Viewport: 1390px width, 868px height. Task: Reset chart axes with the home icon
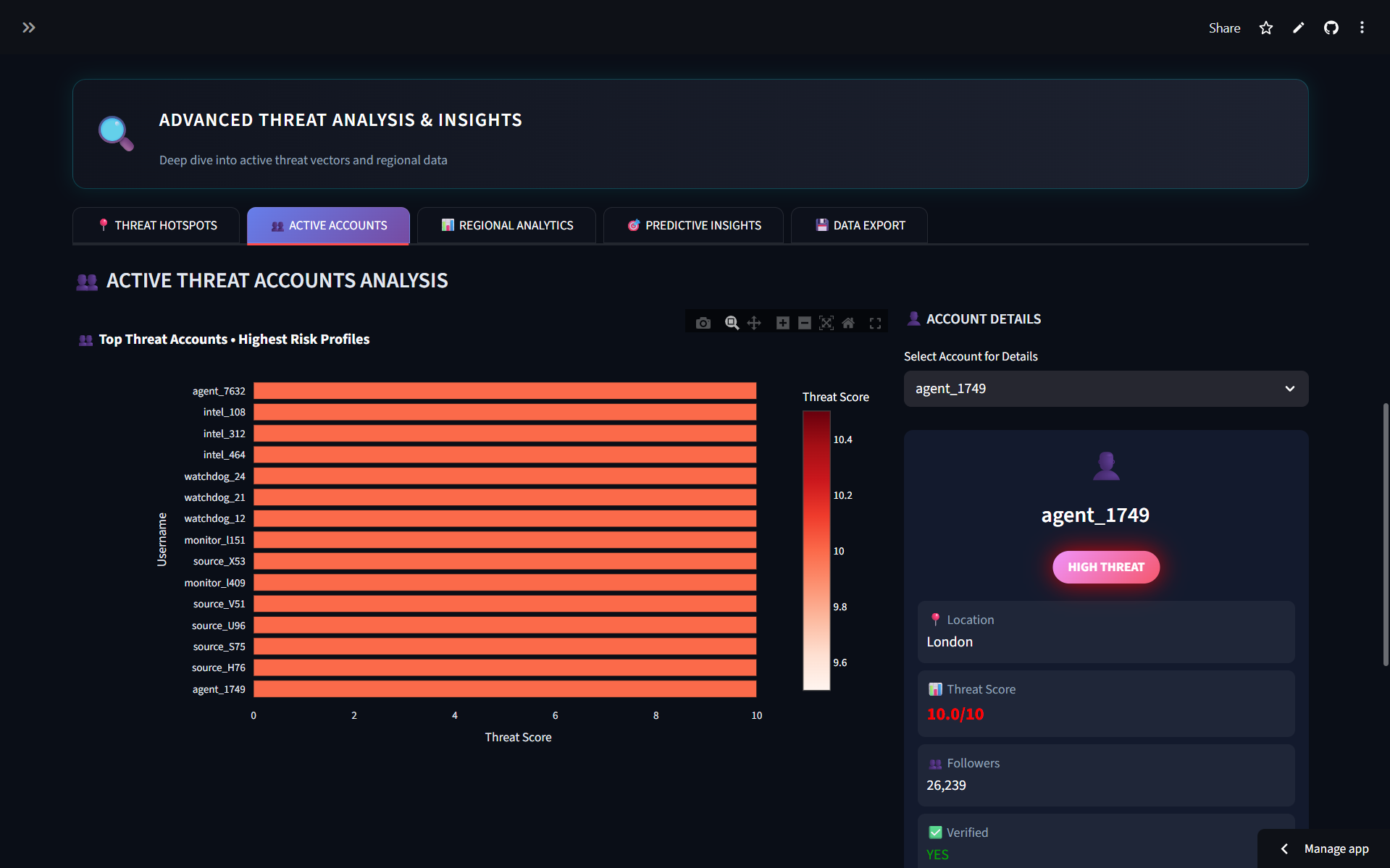(x=848, y=323)
